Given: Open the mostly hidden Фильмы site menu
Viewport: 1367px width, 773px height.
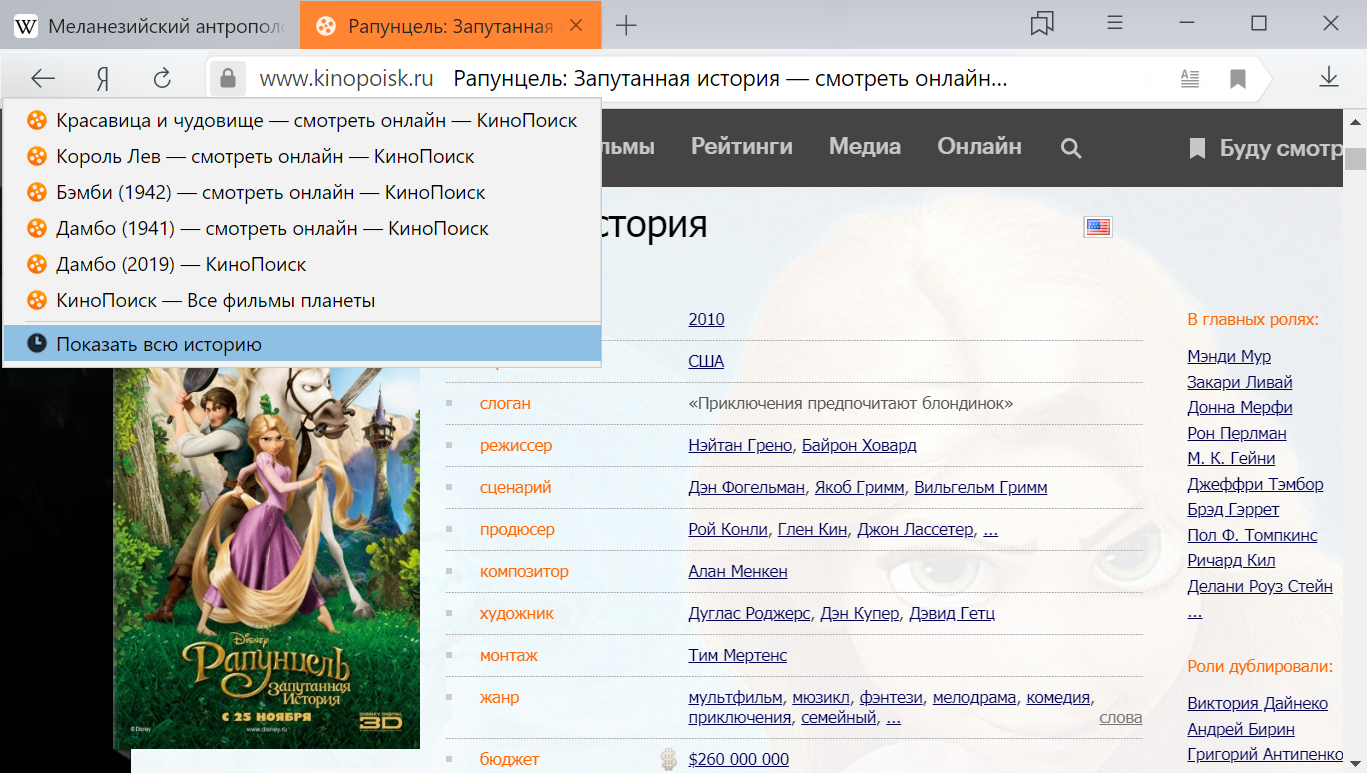Looking at the screenshot, I should [x=628, y=147].
